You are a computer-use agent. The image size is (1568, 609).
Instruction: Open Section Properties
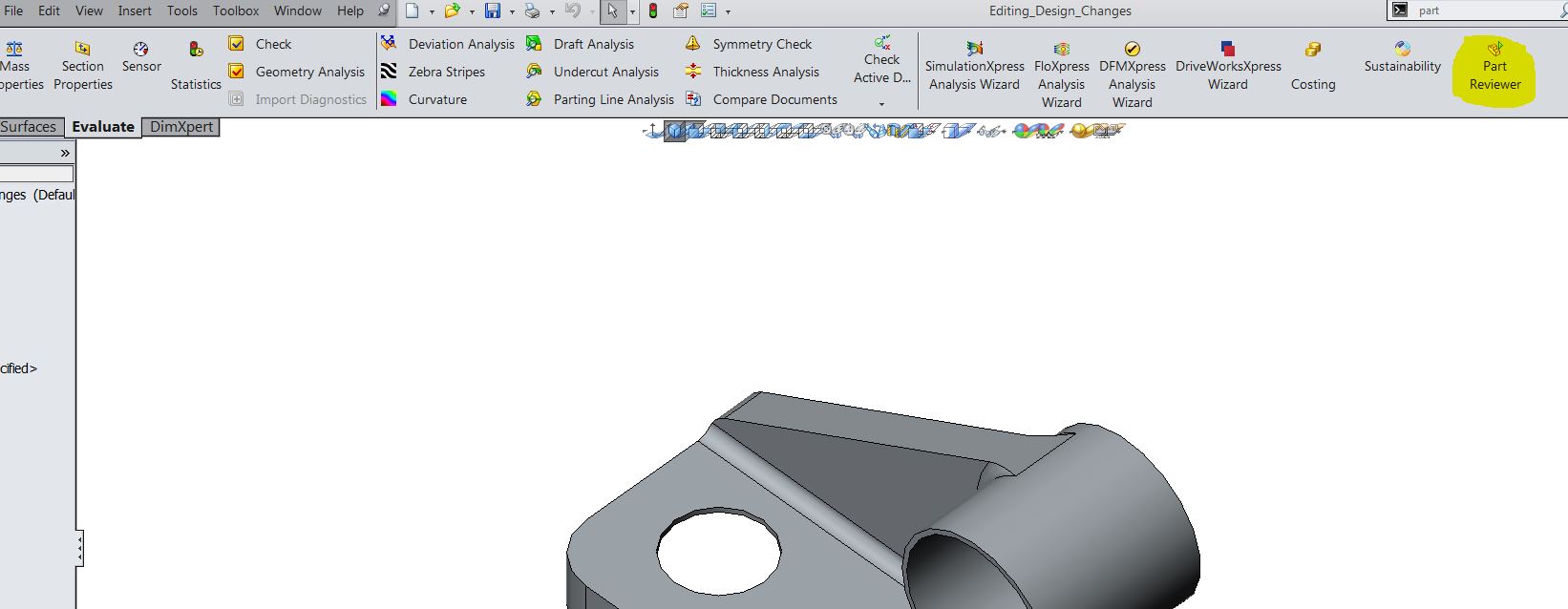(x=83, y=65)
